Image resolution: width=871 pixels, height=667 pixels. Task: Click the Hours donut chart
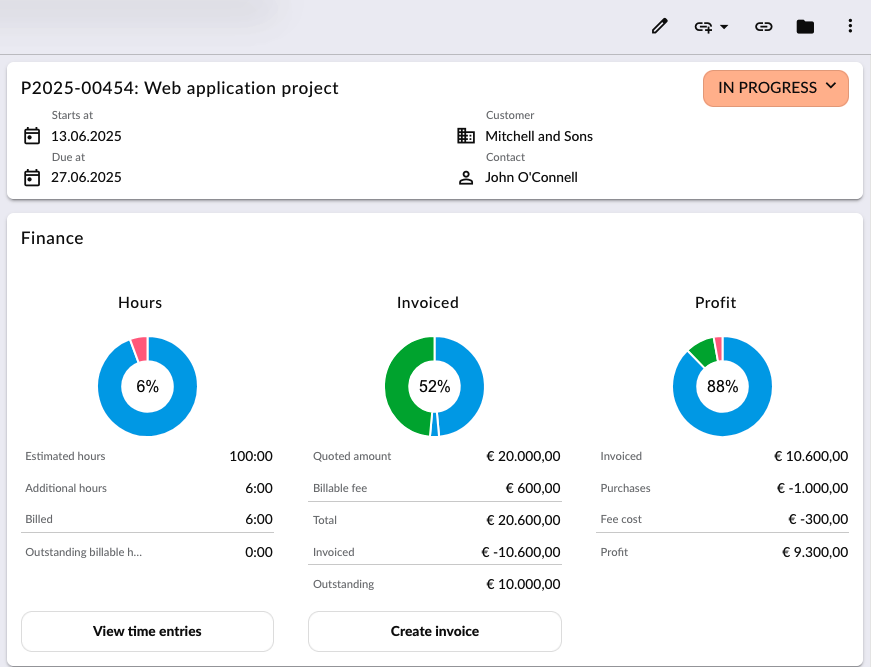(x=147, y=386)
